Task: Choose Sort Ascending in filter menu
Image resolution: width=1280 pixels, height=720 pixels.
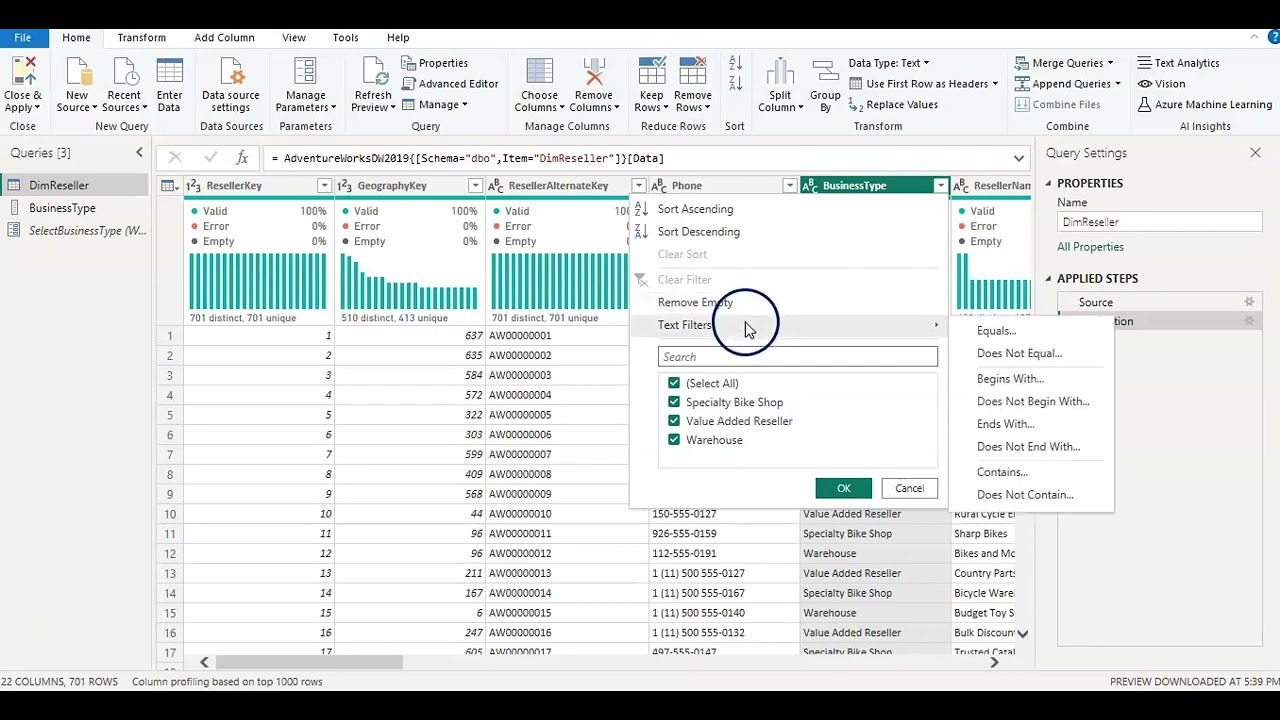Action: 695,209
